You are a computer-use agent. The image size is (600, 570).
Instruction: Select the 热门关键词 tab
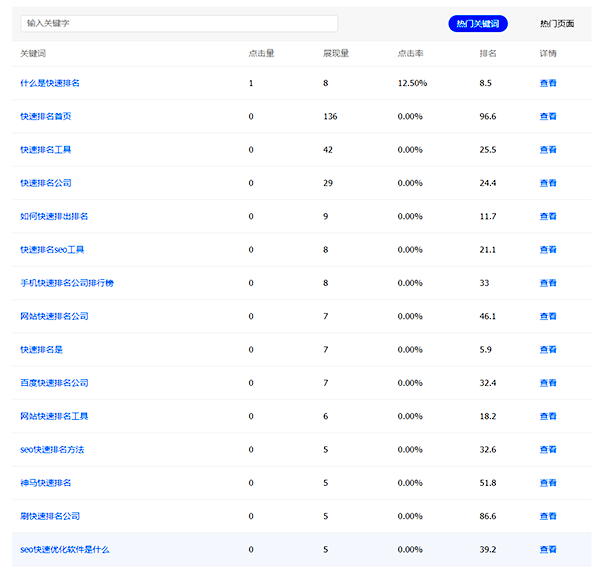[478, 23]
